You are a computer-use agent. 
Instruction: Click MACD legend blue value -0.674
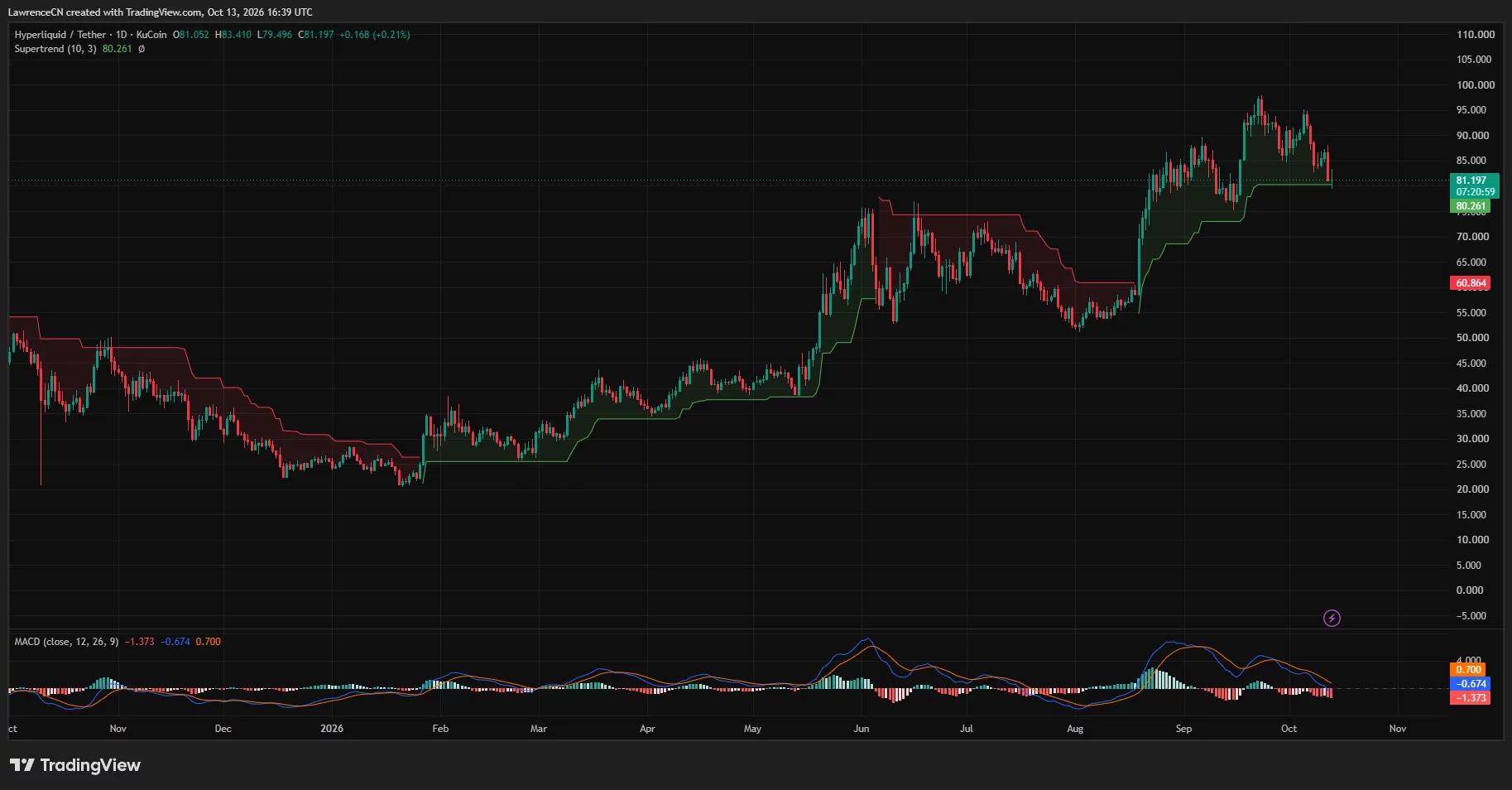pyautogui.click(x=175, y=642)
